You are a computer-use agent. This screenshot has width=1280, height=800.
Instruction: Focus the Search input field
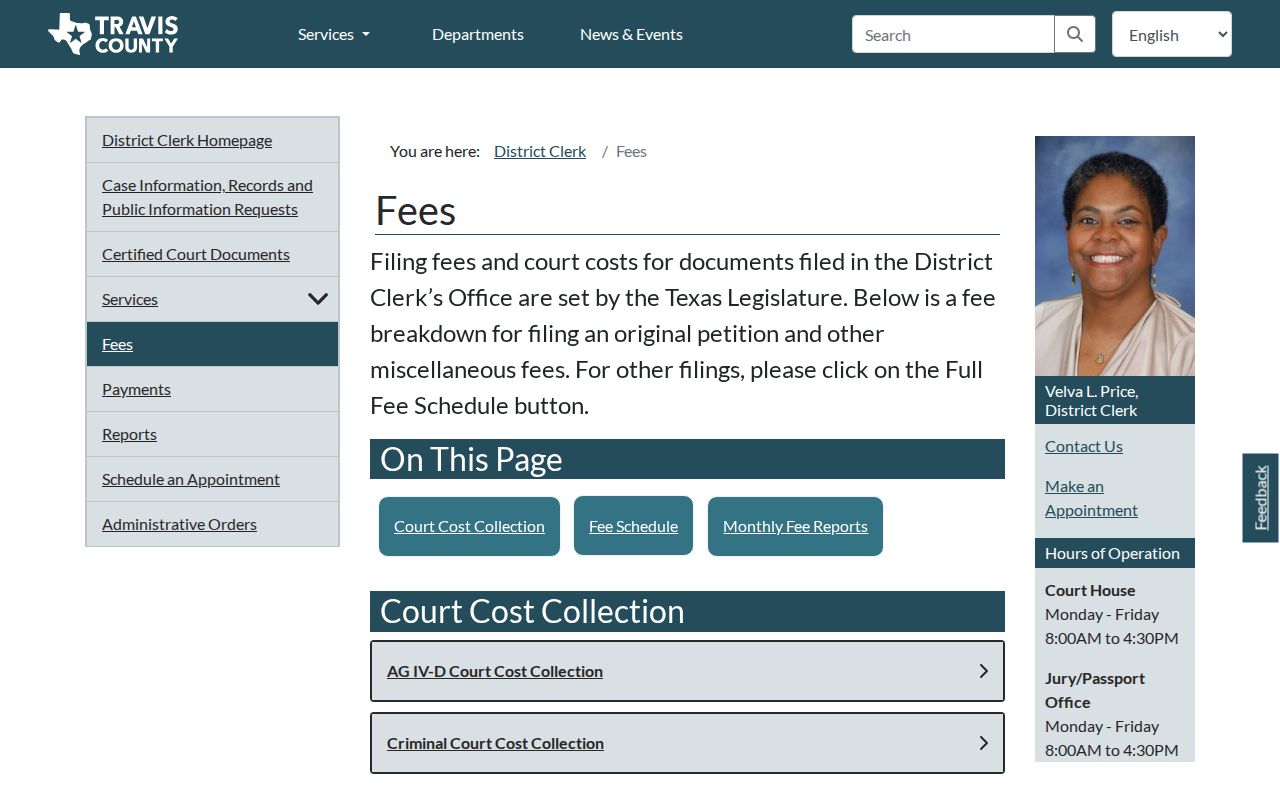coord(953,34)
